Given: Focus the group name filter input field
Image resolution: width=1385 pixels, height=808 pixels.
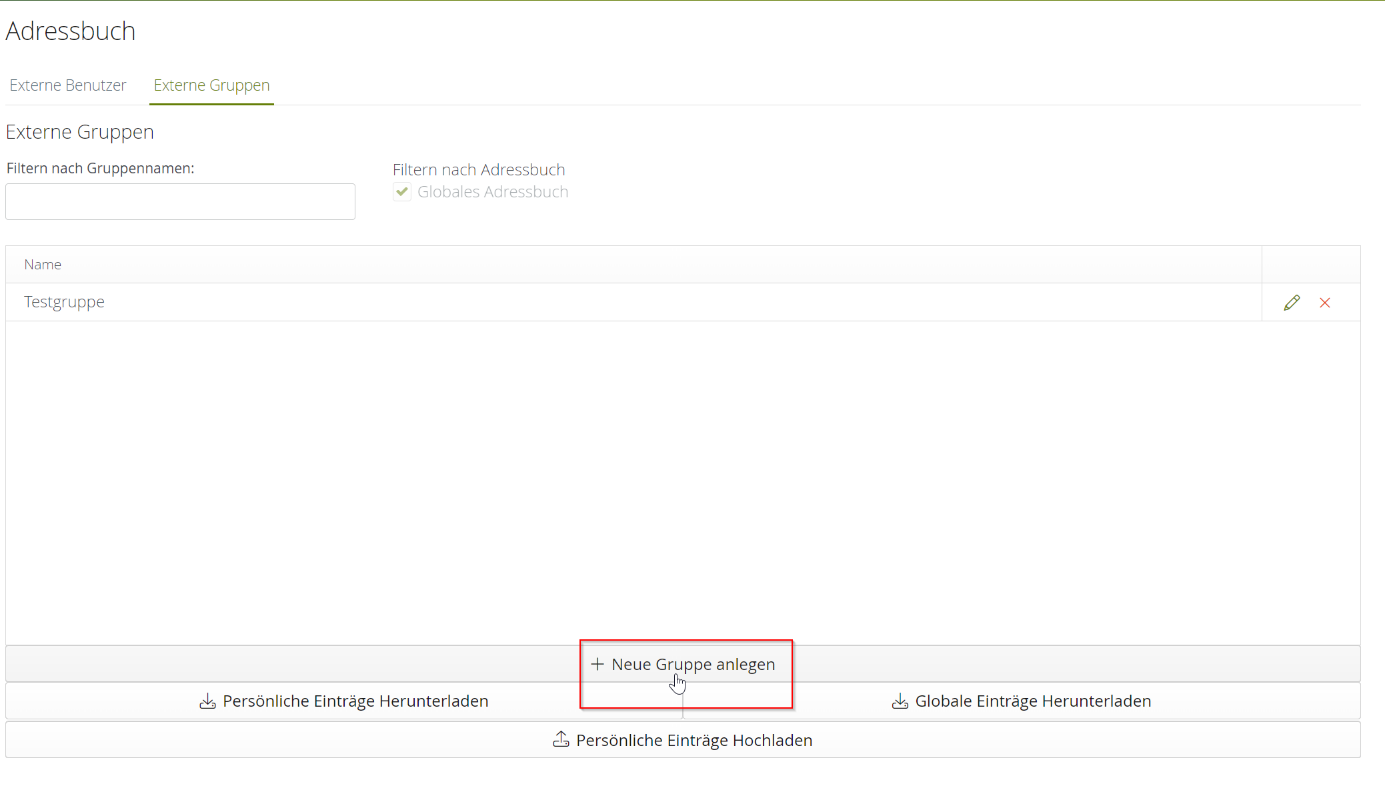Looking at the screenshot, I should pos(180,201).
